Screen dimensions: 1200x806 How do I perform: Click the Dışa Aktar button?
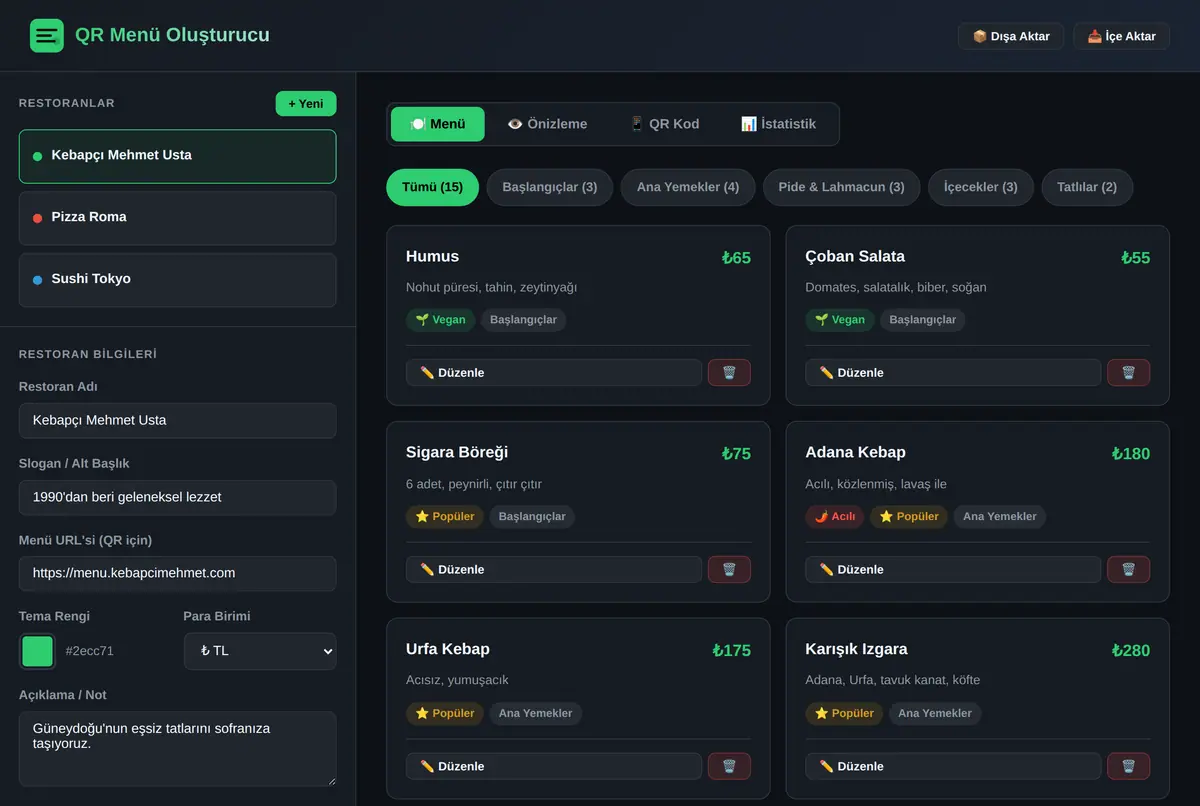point(1011,36)
